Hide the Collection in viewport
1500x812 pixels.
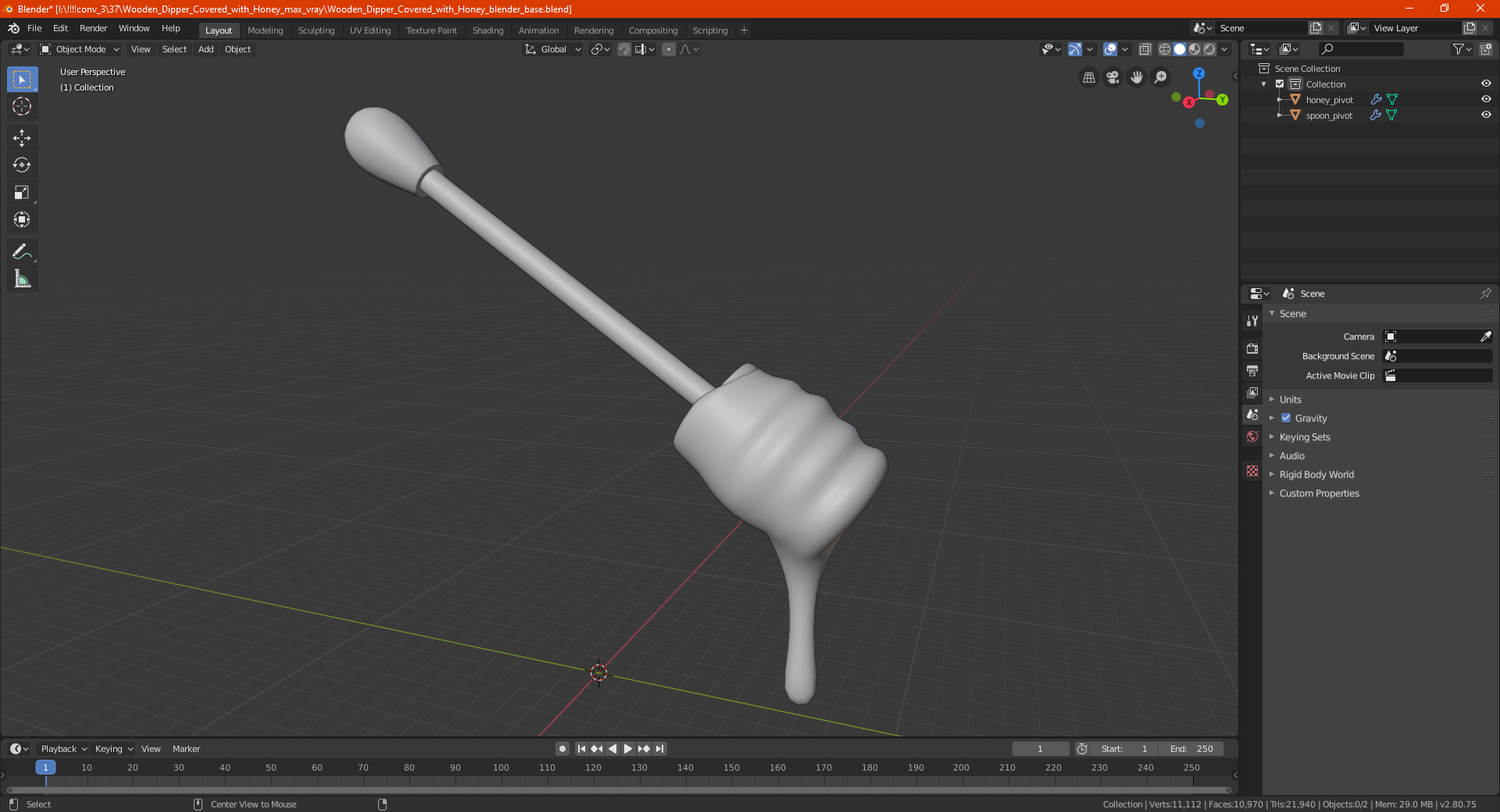pyautogui.click(x=1486, y=84)
